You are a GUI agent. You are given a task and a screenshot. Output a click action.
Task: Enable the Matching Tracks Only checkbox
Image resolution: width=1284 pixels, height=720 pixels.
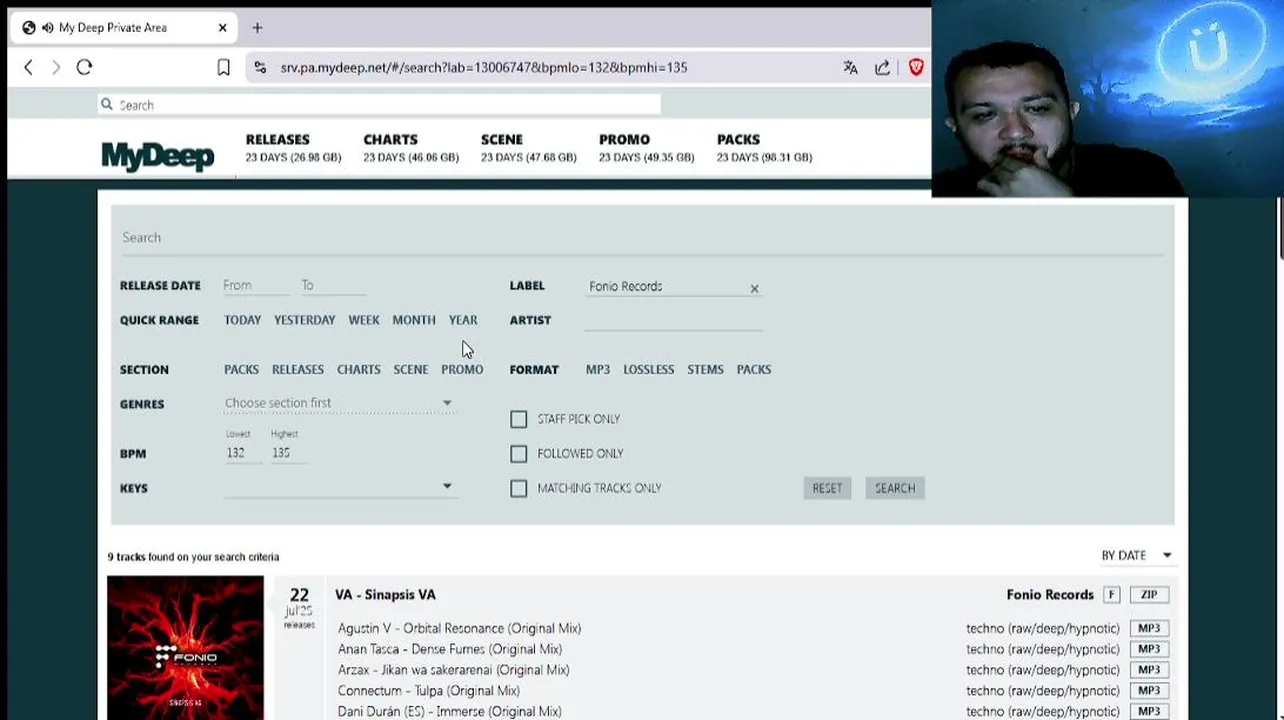[518, 488]
